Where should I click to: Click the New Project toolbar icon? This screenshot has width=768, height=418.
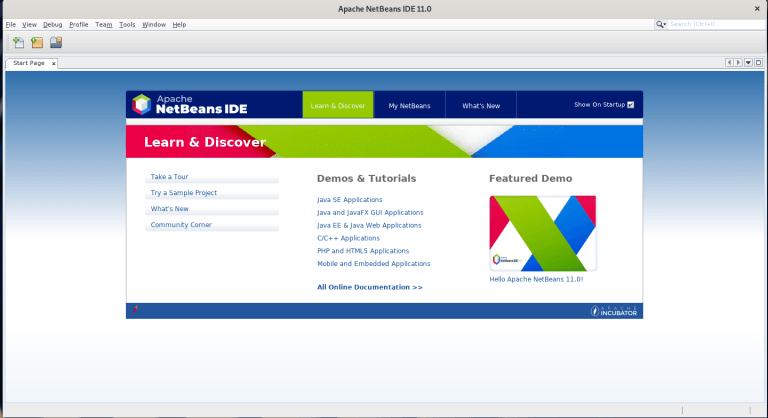[x=37, y=43]
